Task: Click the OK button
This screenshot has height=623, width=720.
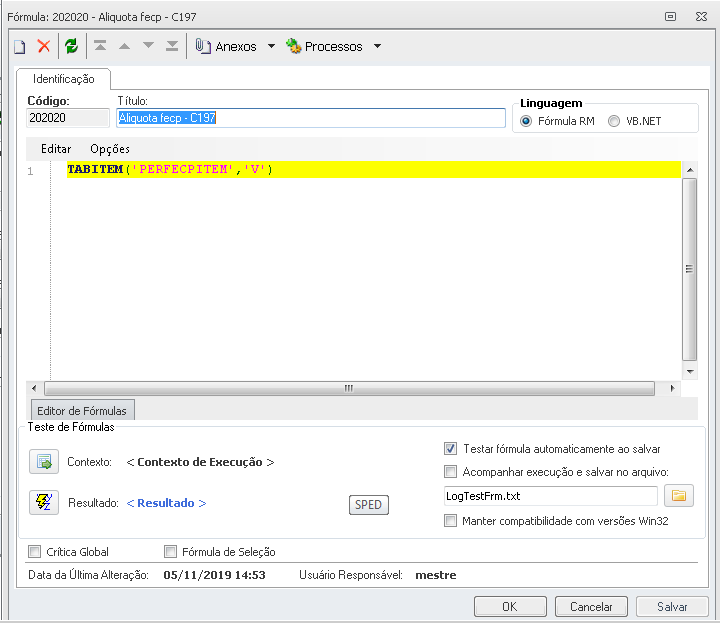Action: click(510, 607)
